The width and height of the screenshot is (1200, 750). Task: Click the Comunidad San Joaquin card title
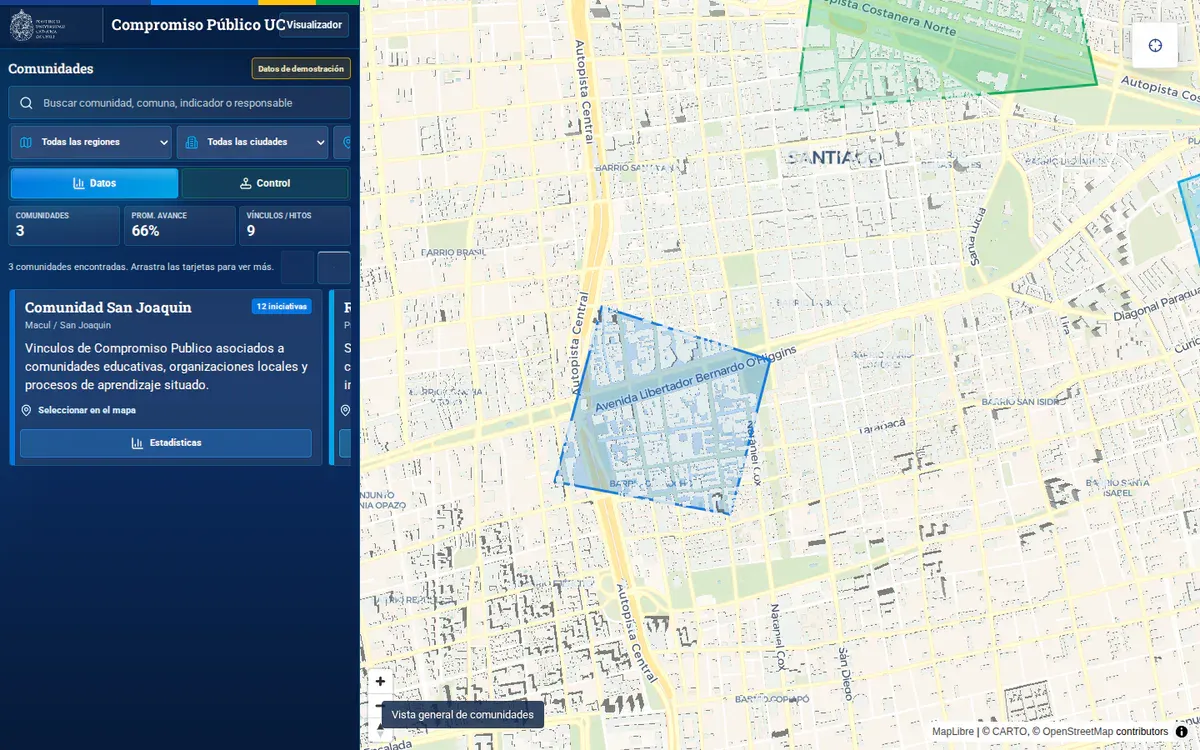[108, 307]
